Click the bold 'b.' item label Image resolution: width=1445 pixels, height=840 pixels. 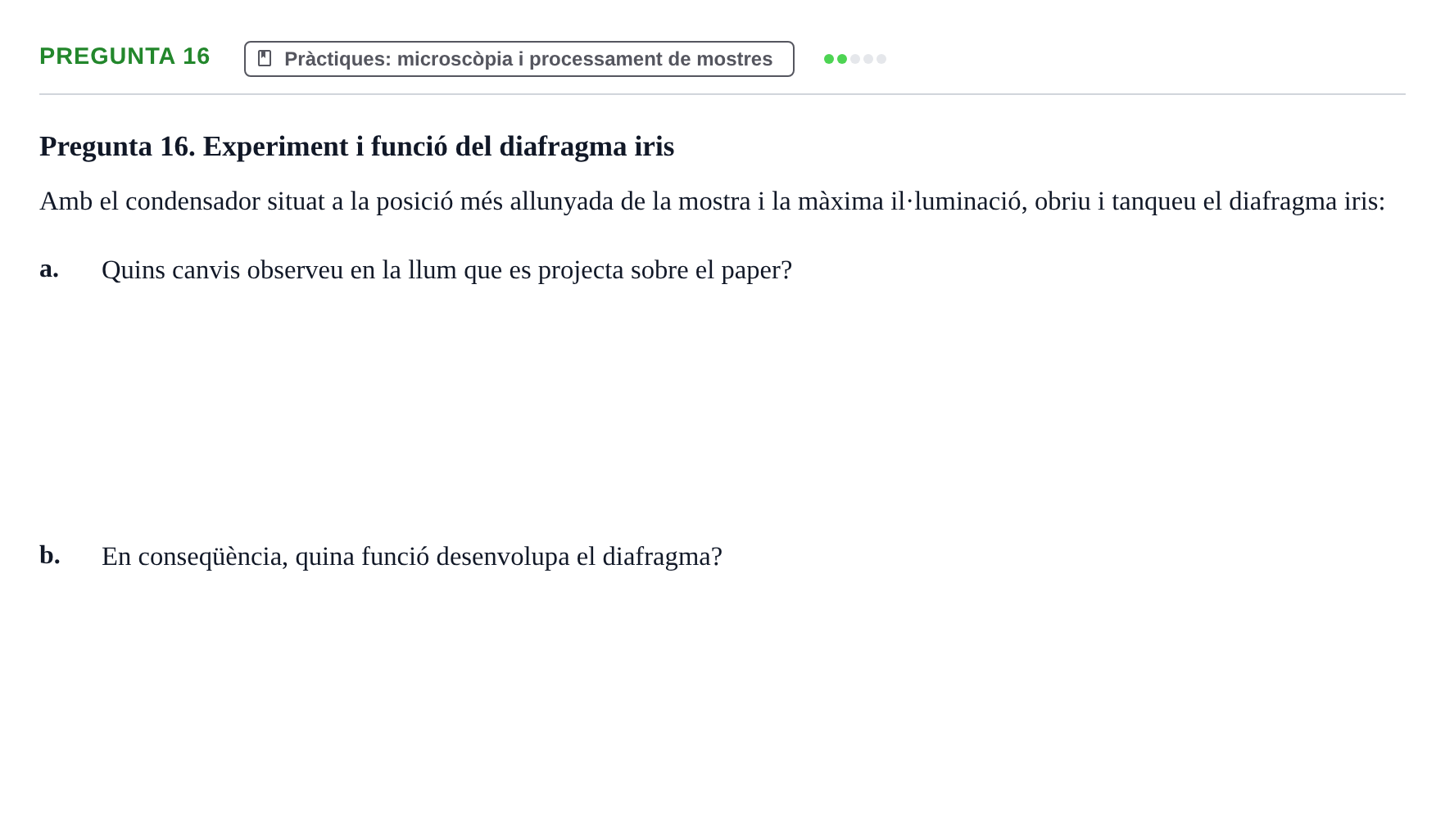50,555
